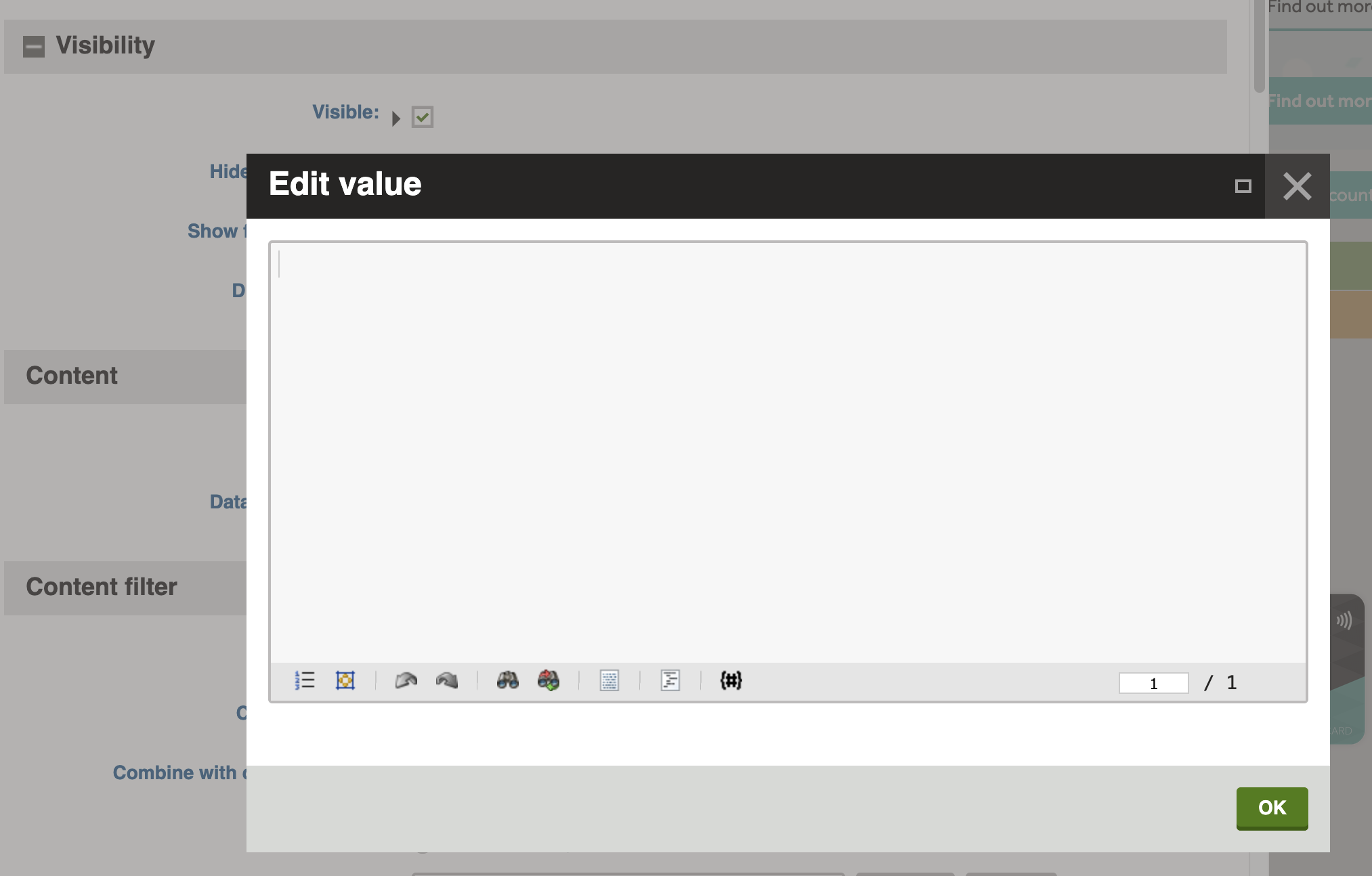The image size is (1372, 876).
Task: Open search using the binoculars icon
Action: pos(508,680)
